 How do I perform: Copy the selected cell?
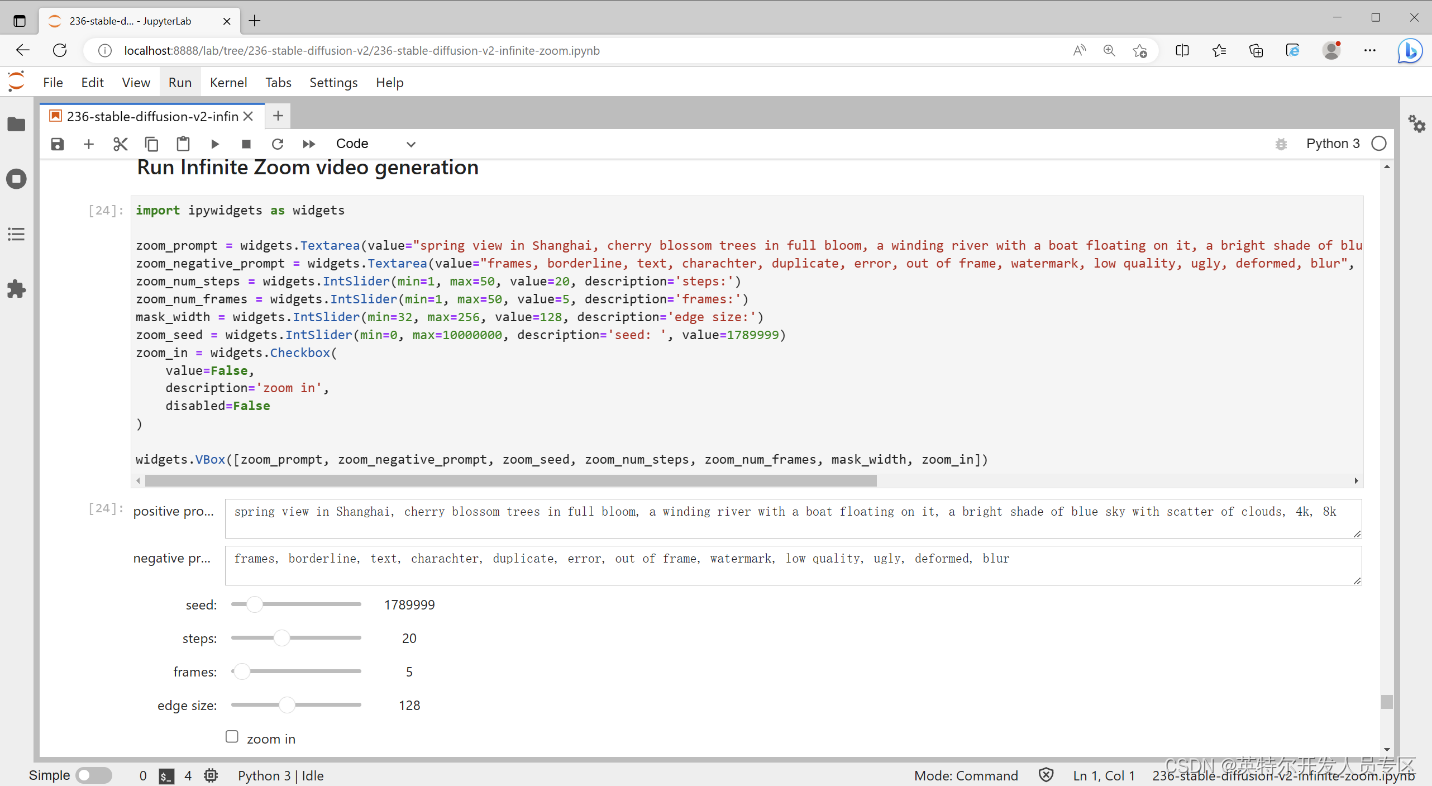click(152, 144)
